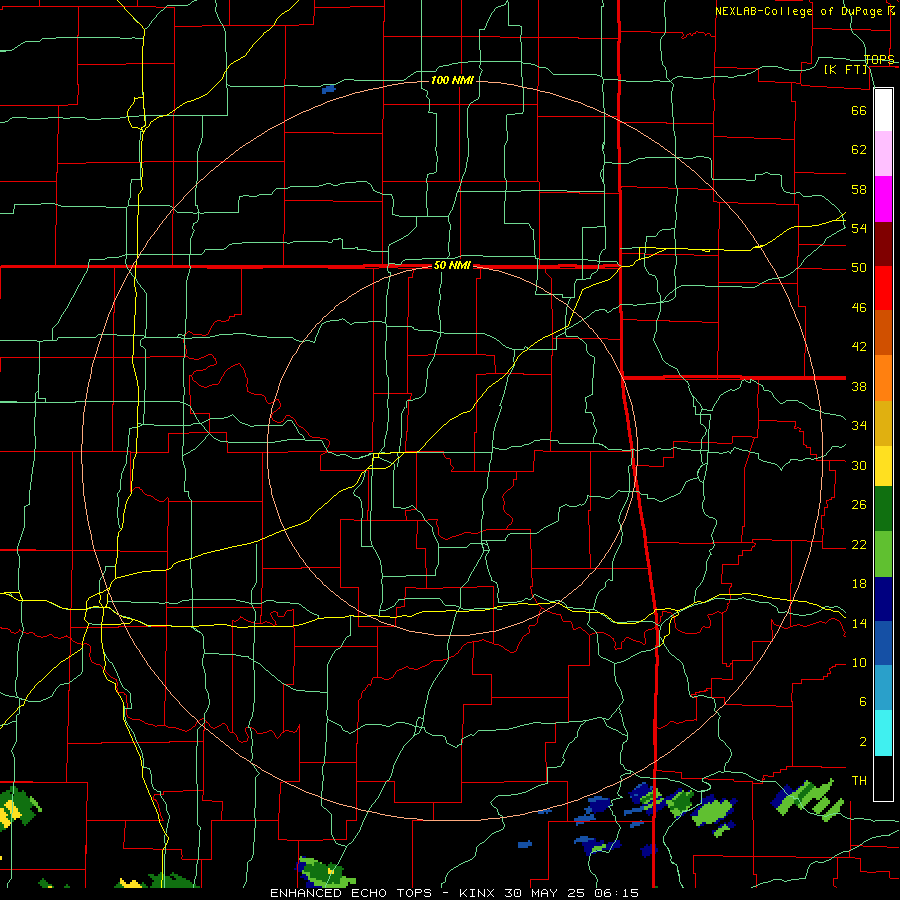
Task: Click the '50' legend value
Action: (x=859, y=267)
